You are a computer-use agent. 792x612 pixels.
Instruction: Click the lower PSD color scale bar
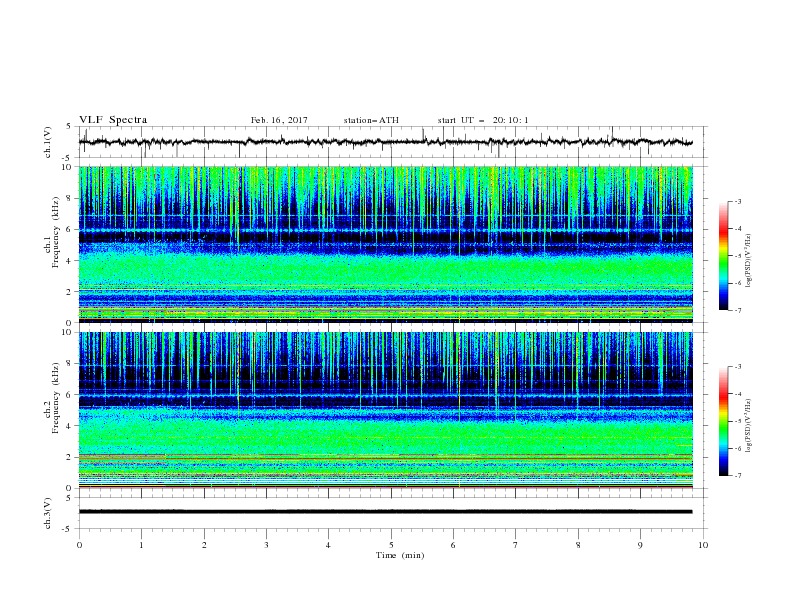pos(723,421)
